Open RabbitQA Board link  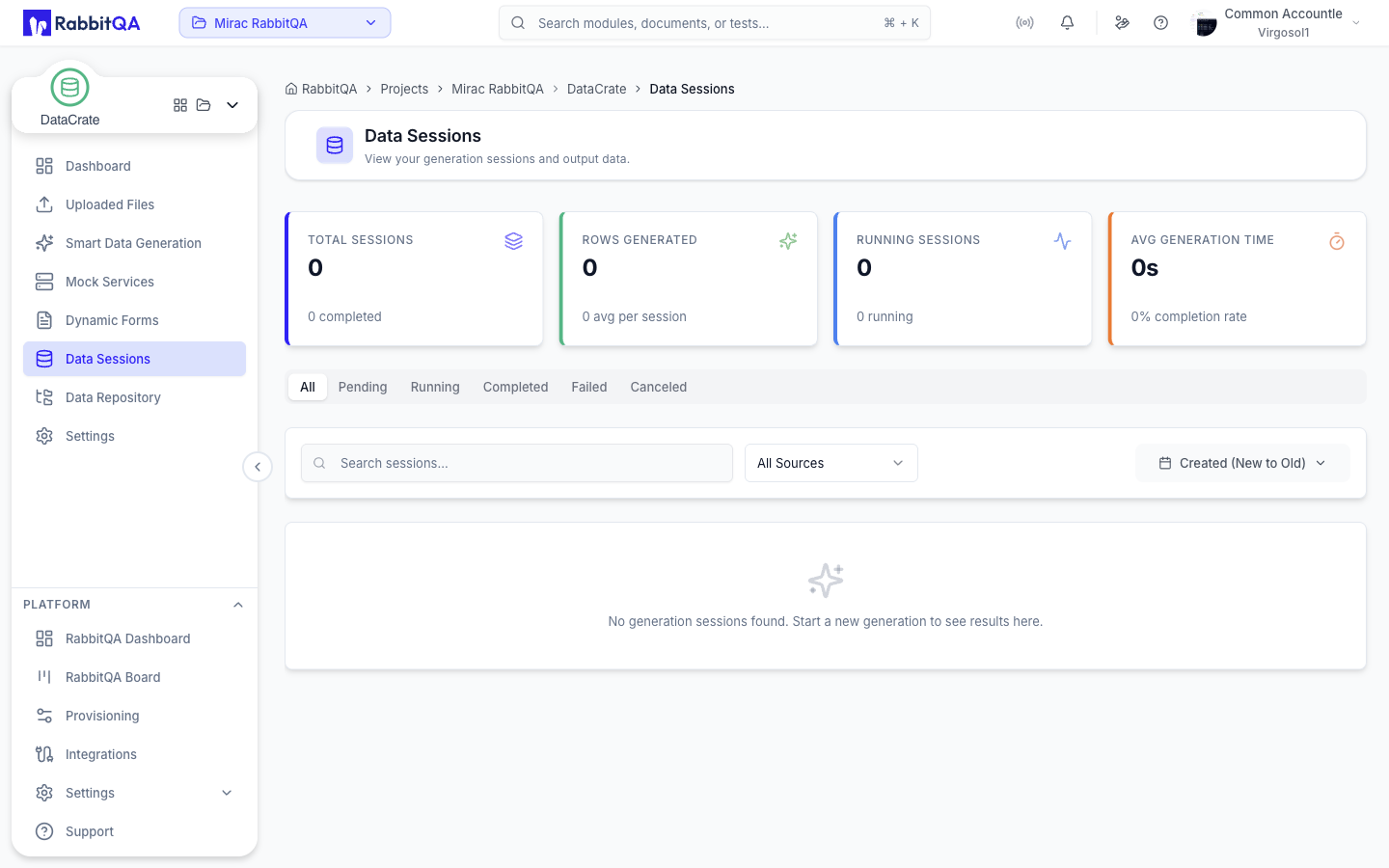pos(134,677)
